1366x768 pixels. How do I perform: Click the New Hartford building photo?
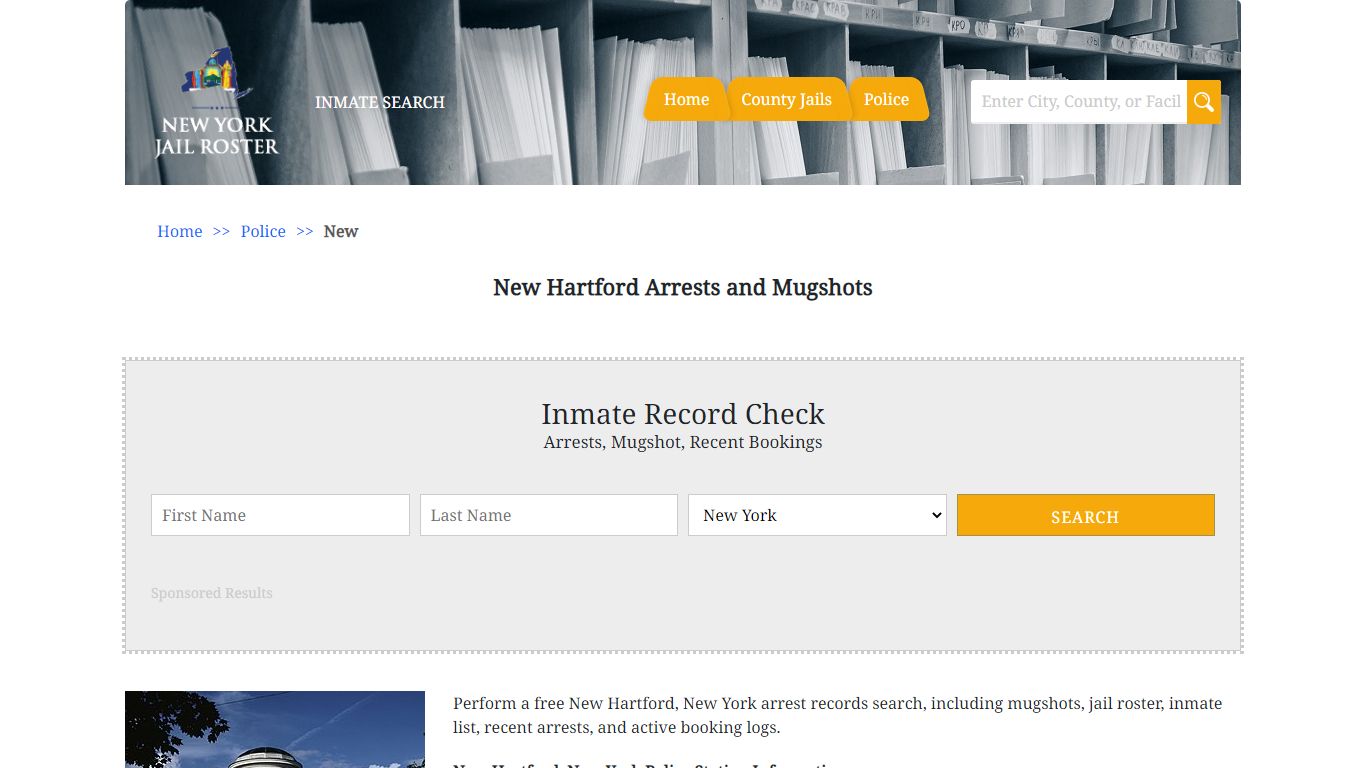point(275,730)
